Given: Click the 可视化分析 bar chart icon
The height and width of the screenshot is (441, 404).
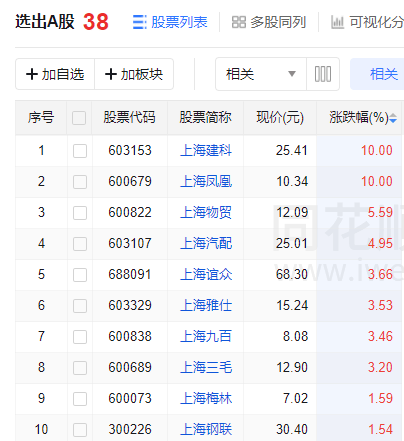Looking at the screenshot, I should [337, 22].
